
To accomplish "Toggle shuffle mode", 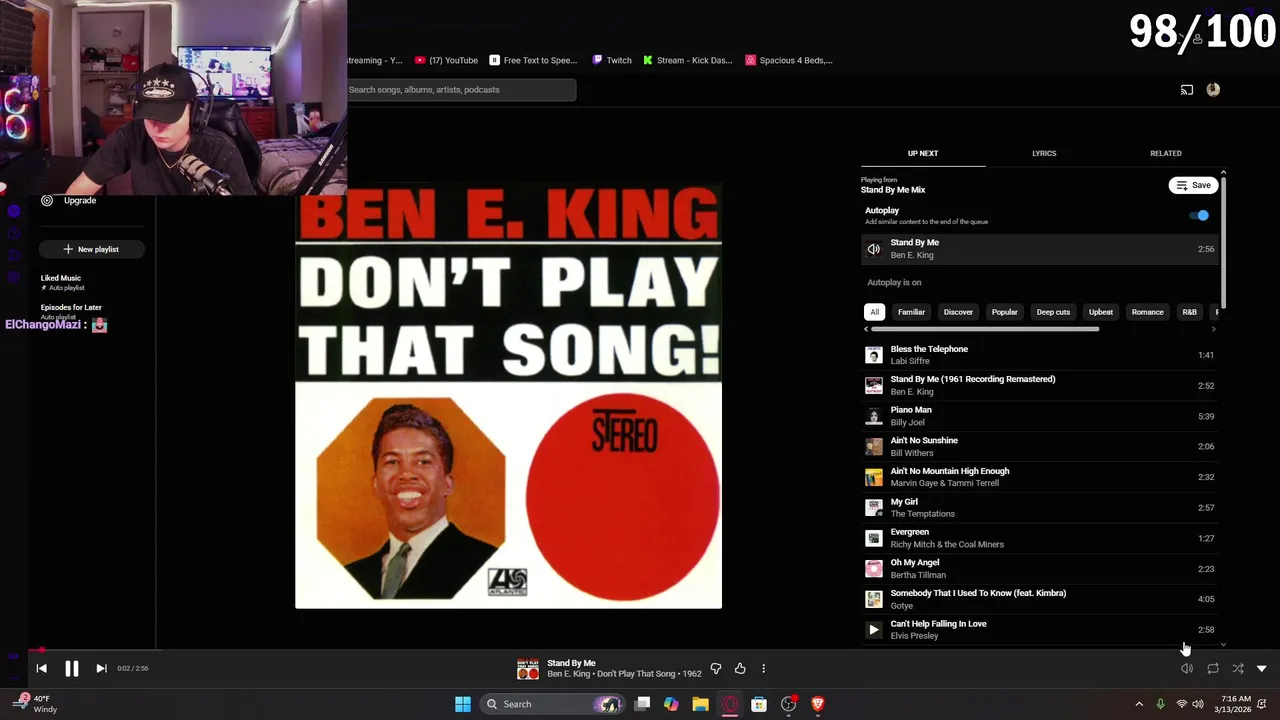I will click(x=1238, y=668).
